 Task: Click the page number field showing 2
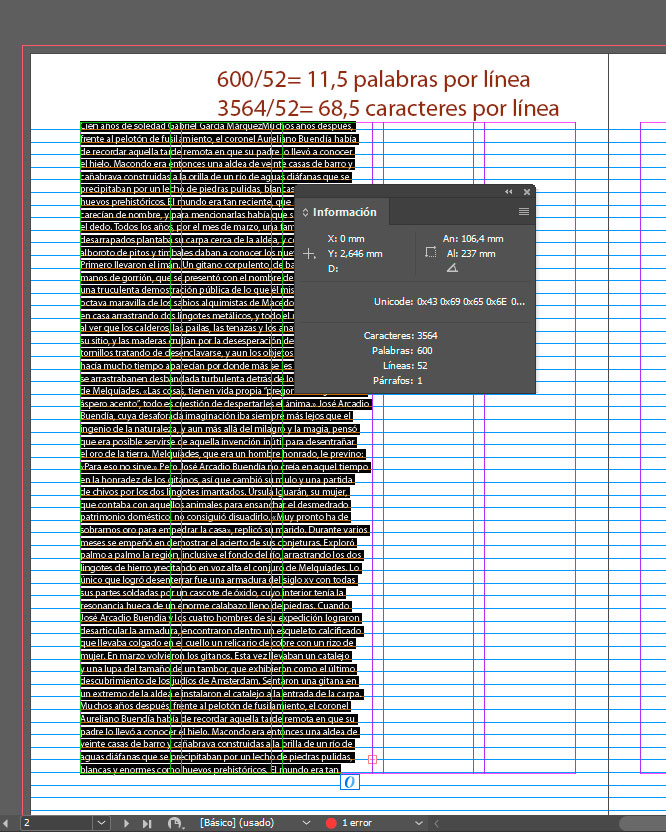coord(55,823)
